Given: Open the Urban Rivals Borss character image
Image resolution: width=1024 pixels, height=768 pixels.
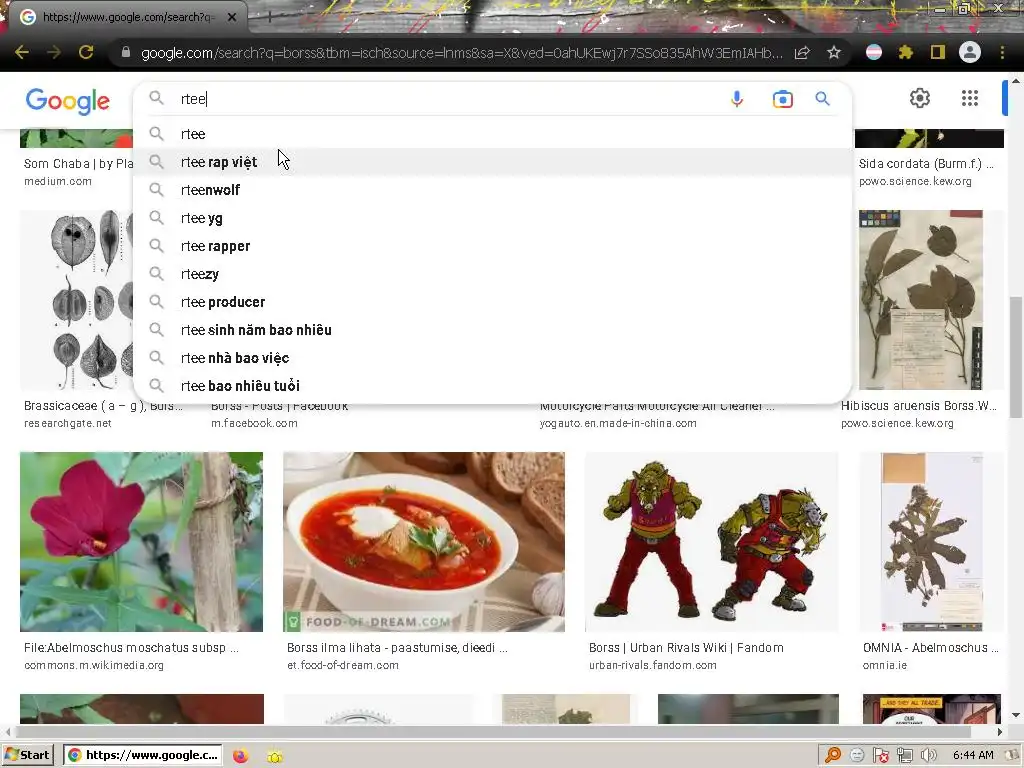Looking at the screenshot, I should 711,541.
